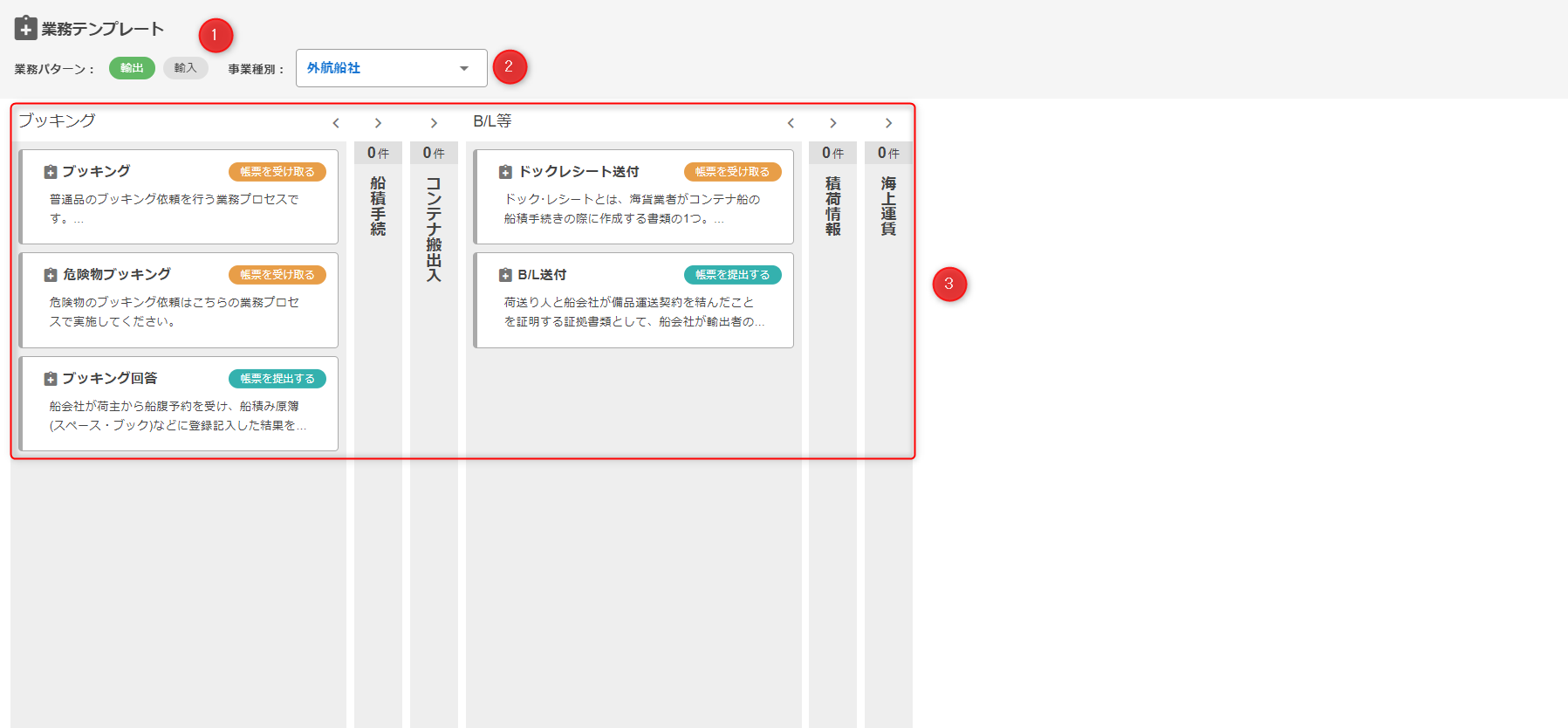Click the clipboard icon on ドックレシート送付 card

[505, 172]
